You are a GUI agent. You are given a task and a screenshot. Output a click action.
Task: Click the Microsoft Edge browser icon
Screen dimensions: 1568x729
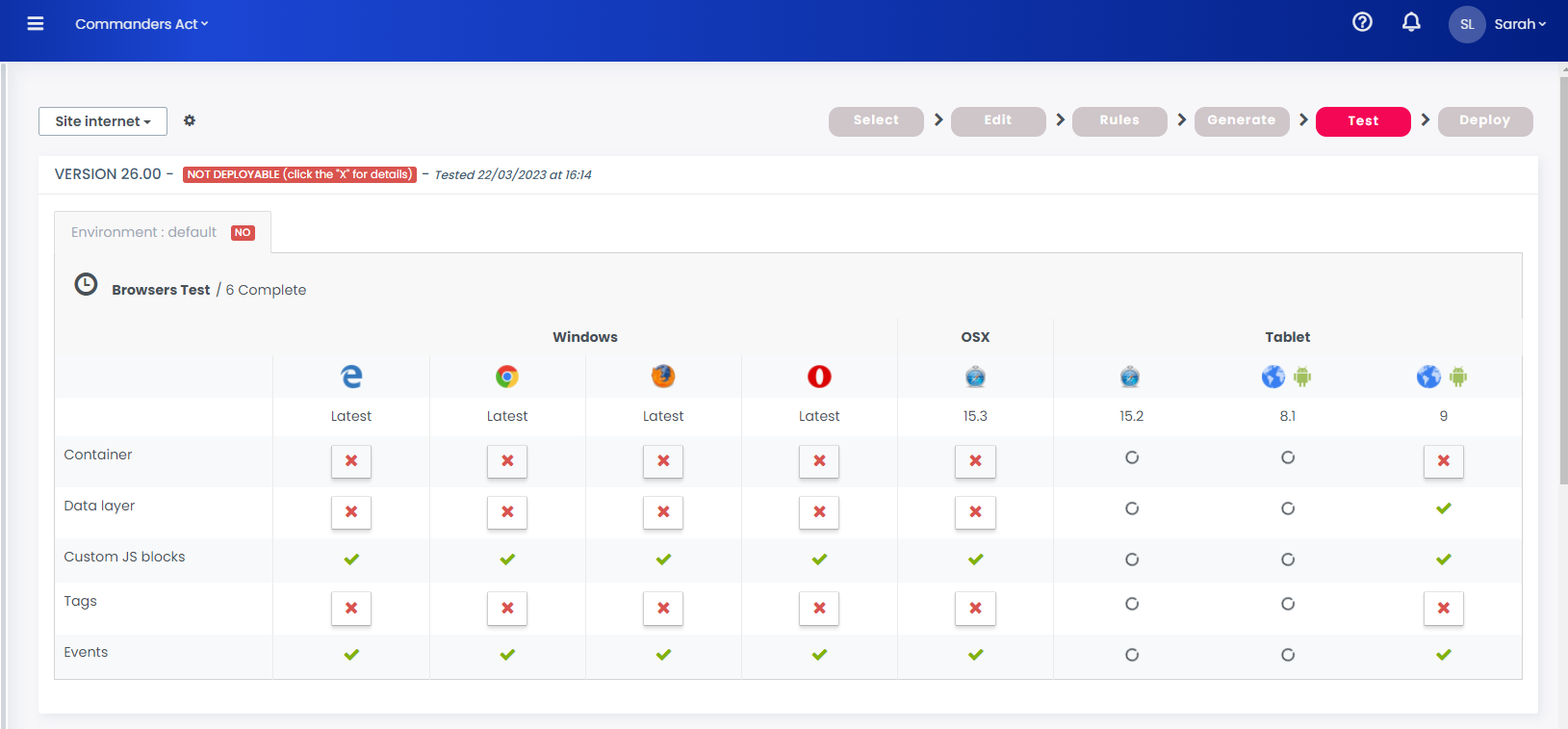pyautogui.click(x=351, y=377)
